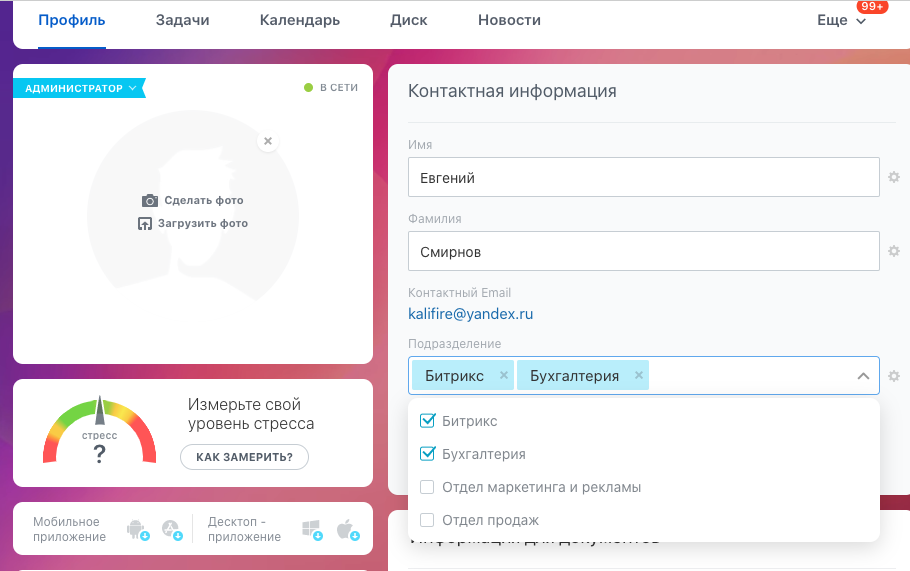
Task: Check Отдел маркетинга и рекламы
Action: (x=427, y=487)
